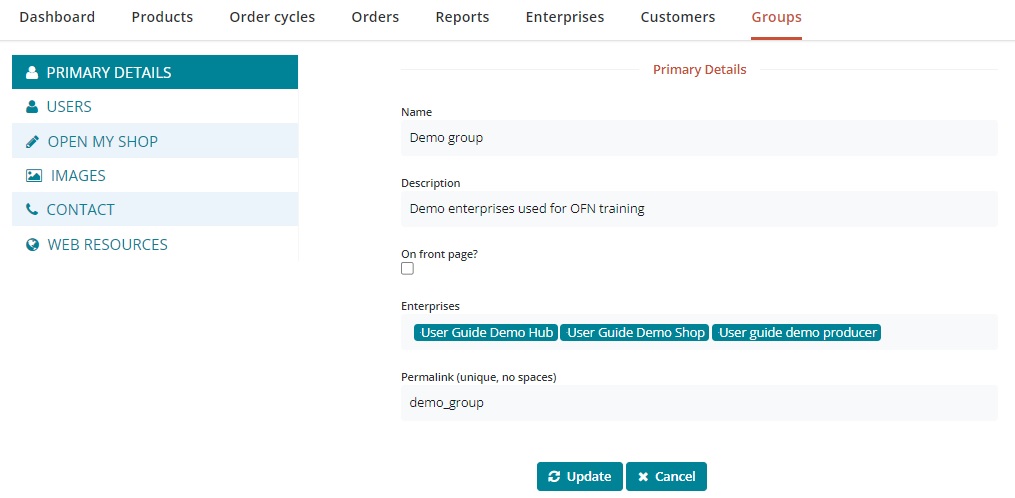Click the phone icon next to Contact
Image resolution: width=1015 pixels, height=498 pixels.
click(32, 210)
